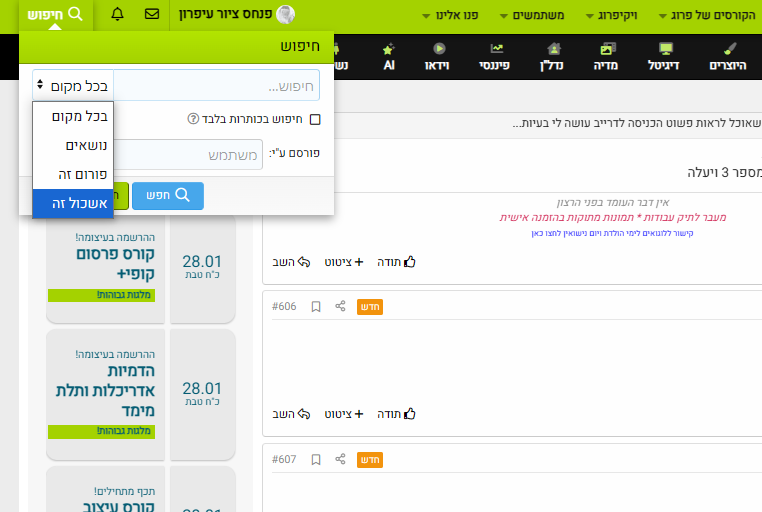This screenshot has height=512, width=762.
Task: Click the חדש badge on post #607
Action: tap(370, 460)
